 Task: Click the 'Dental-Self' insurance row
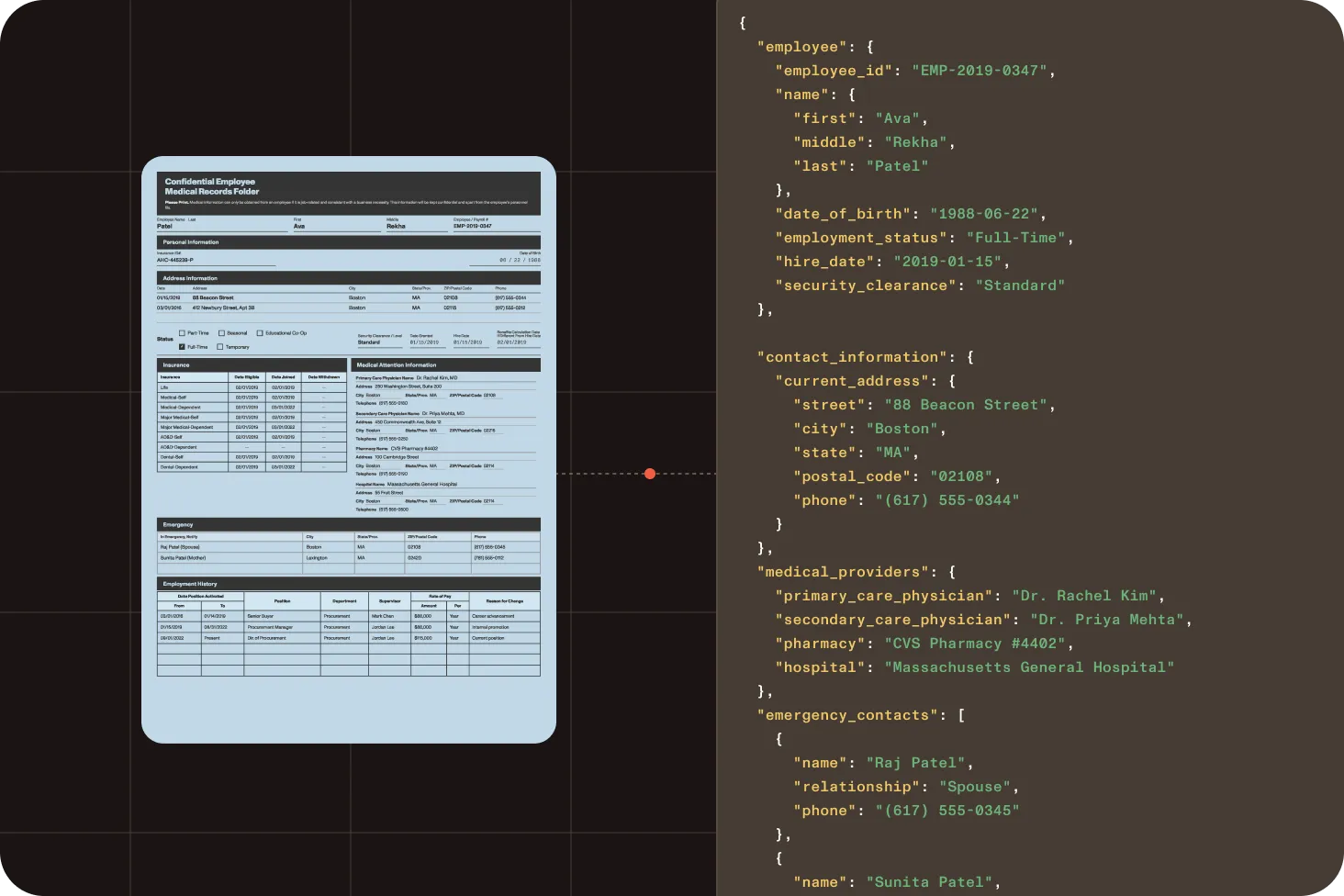(252, 456)
